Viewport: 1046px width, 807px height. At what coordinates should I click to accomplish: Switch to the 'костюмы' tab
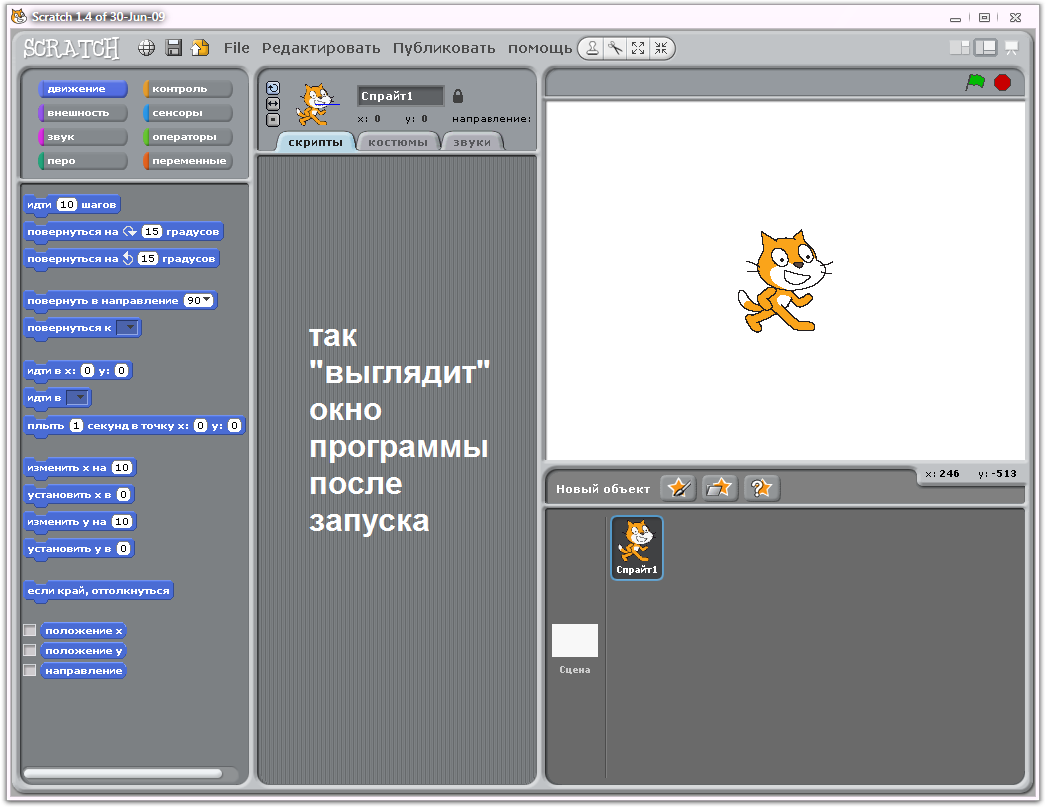coord(398,142)
